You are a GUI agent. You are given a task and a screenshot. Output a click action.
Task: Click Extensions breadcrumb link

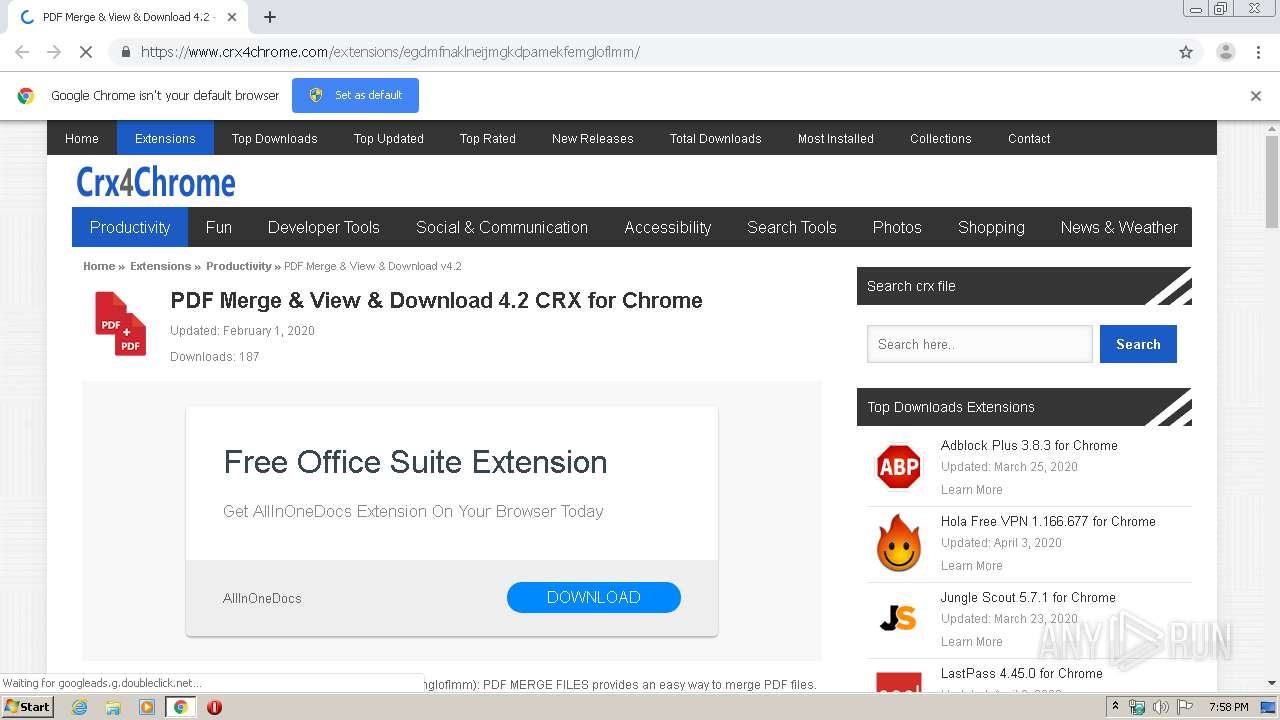[x=160, y=266]
